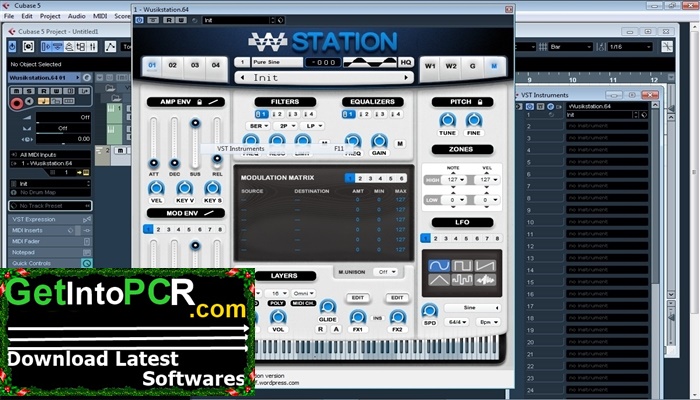Click the W1 page button
The height and width of the screenshot is (400, 700).
pos(430,66)
